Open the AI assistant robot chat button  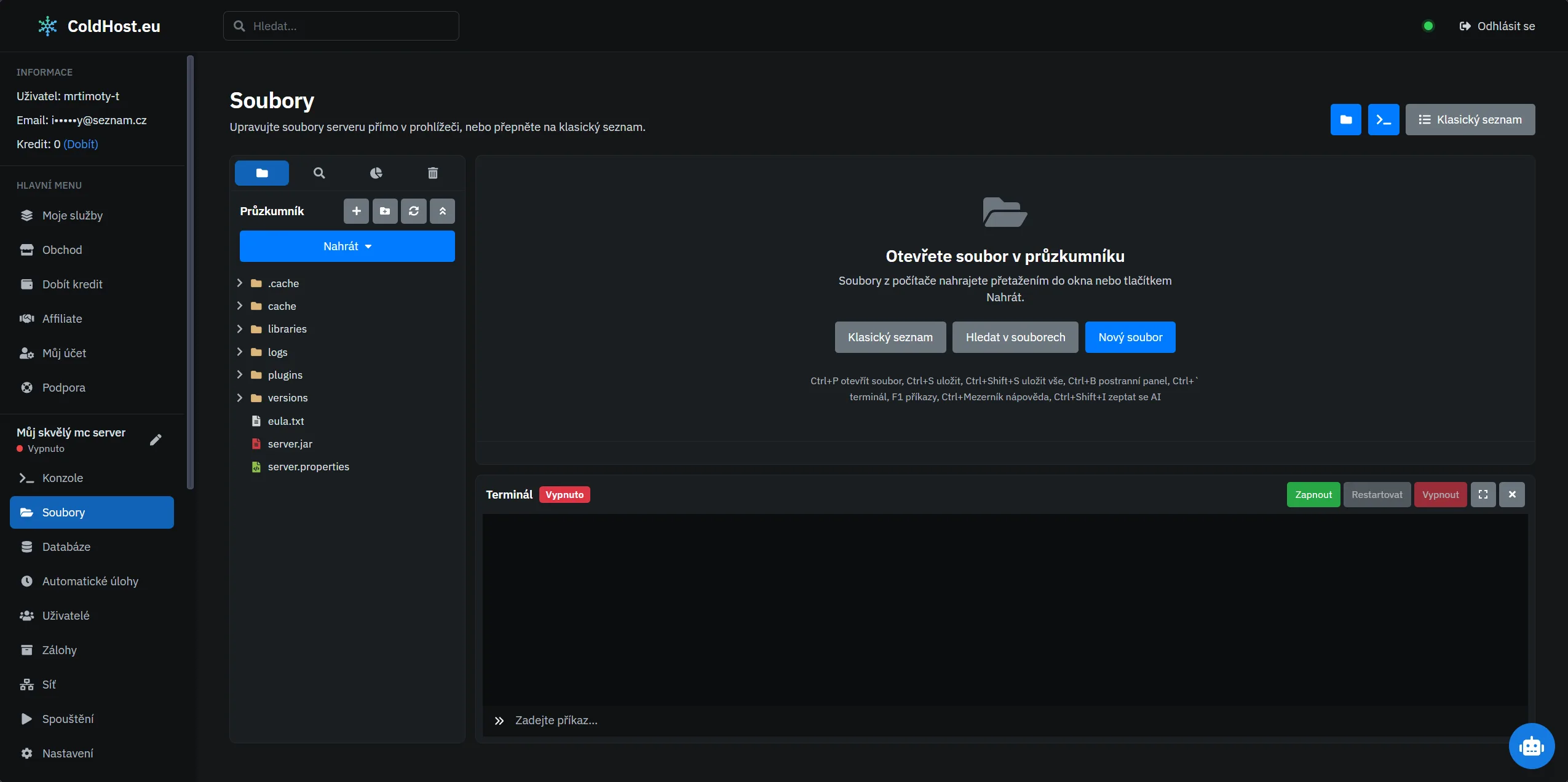(1531, 746)
